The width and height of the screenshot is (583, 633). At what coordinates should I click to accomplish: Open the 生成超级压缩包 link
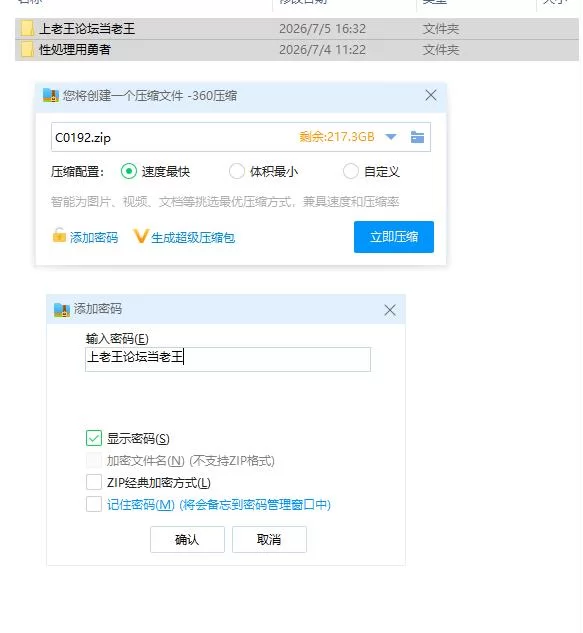193,238
